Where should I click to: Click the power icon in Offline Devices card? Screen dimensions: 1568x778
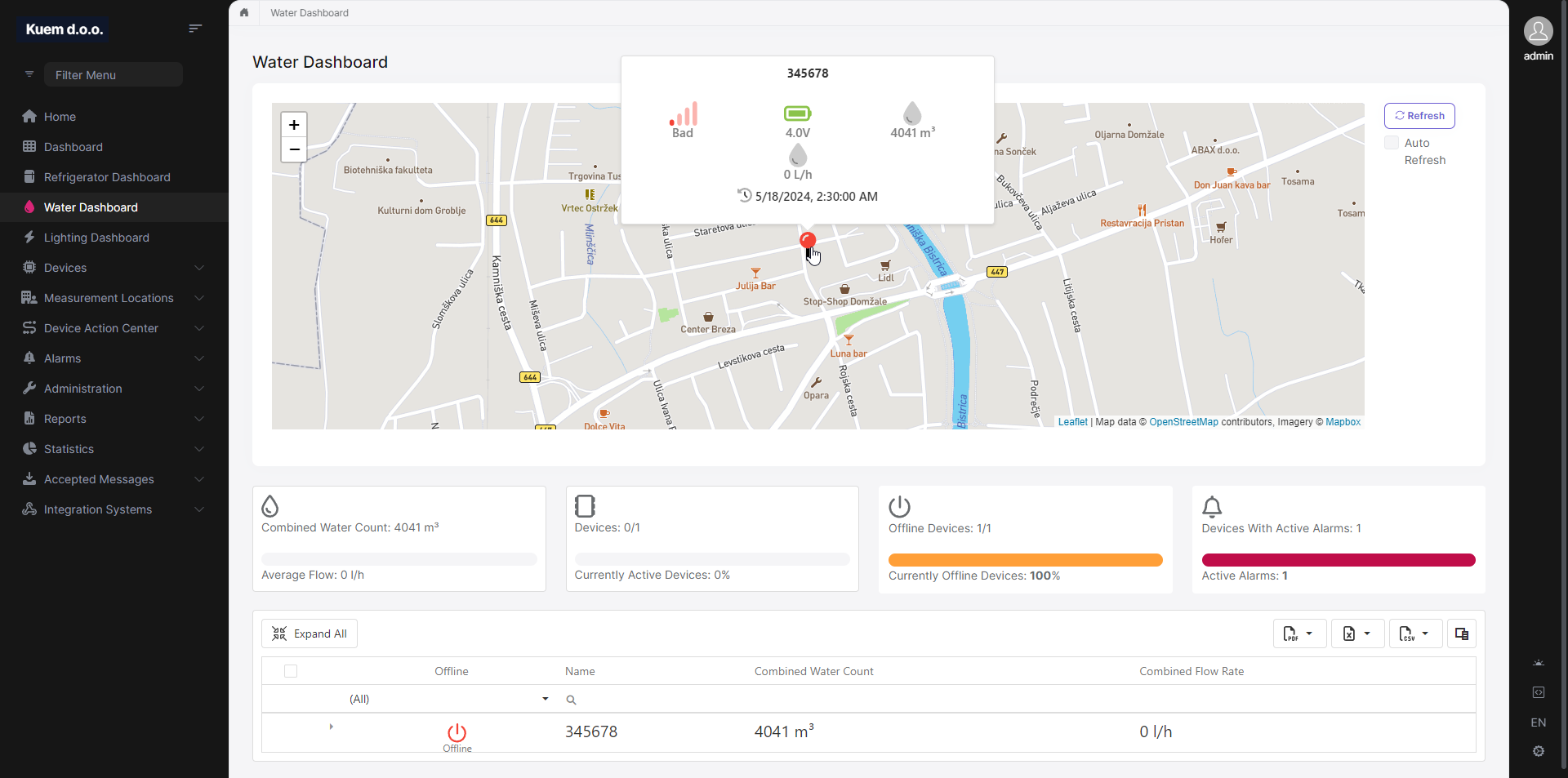[x=899, y=507]
